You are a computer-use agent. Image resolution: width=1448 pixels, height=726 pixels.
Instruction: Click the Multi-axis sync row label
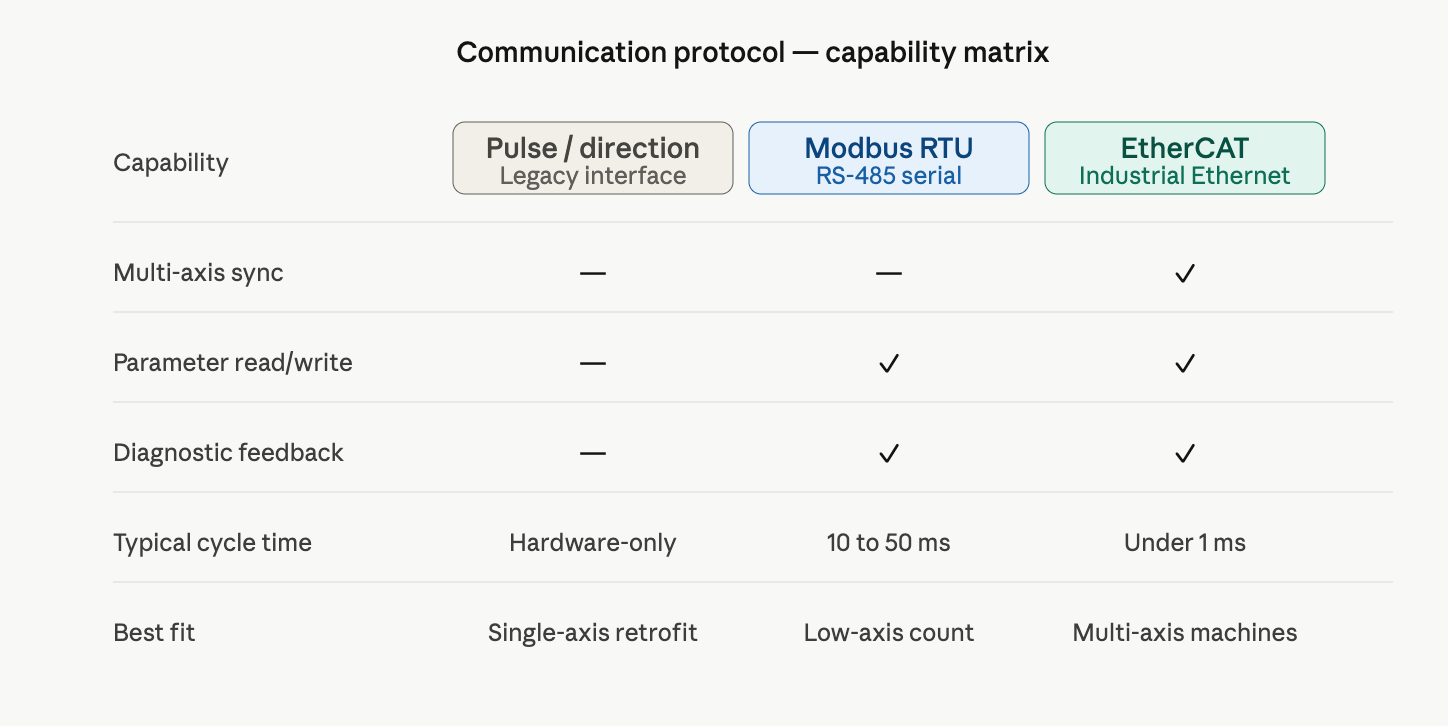coord(198,273)
